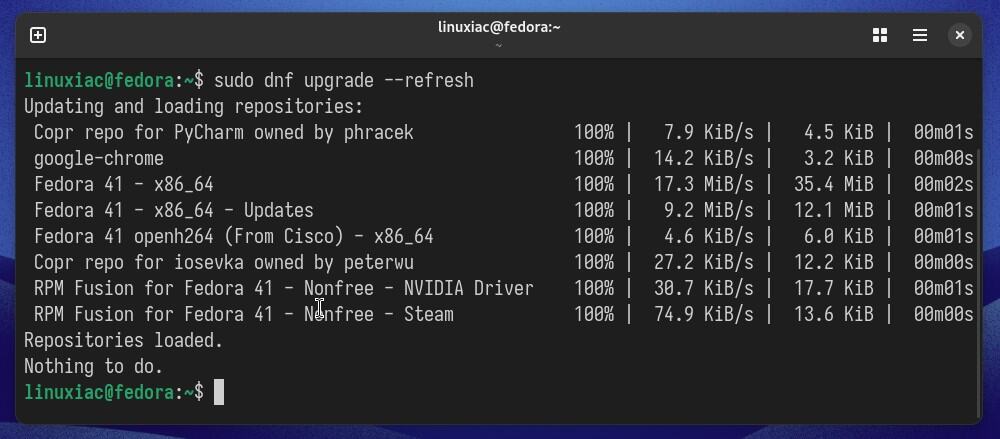
Task: Click the 35.4 MiB size value
Action: click(x=834, y=184)
